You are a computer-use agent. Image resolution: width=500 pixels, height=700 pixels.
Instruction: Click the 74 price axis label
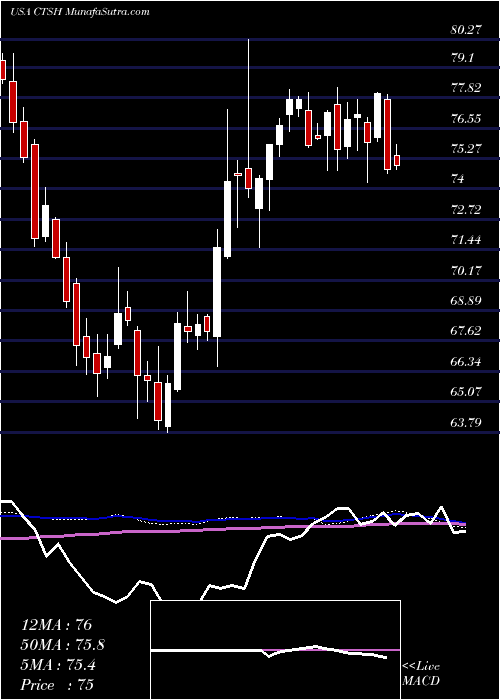pos(458,179)
